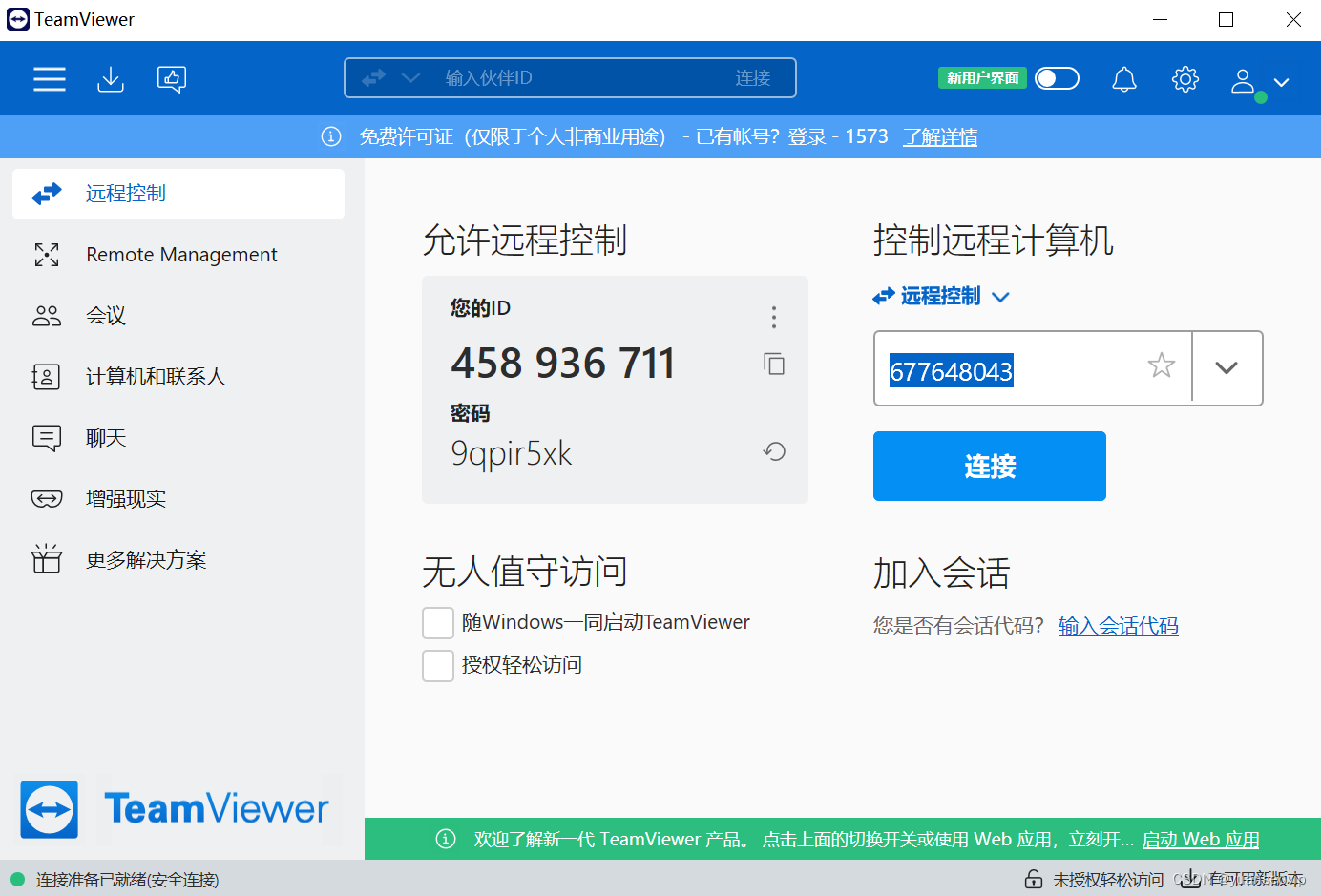Click the download icon in toolbar
Image resolution: width=1321 pixels, height=896 pixels.
tap(111, 79)
